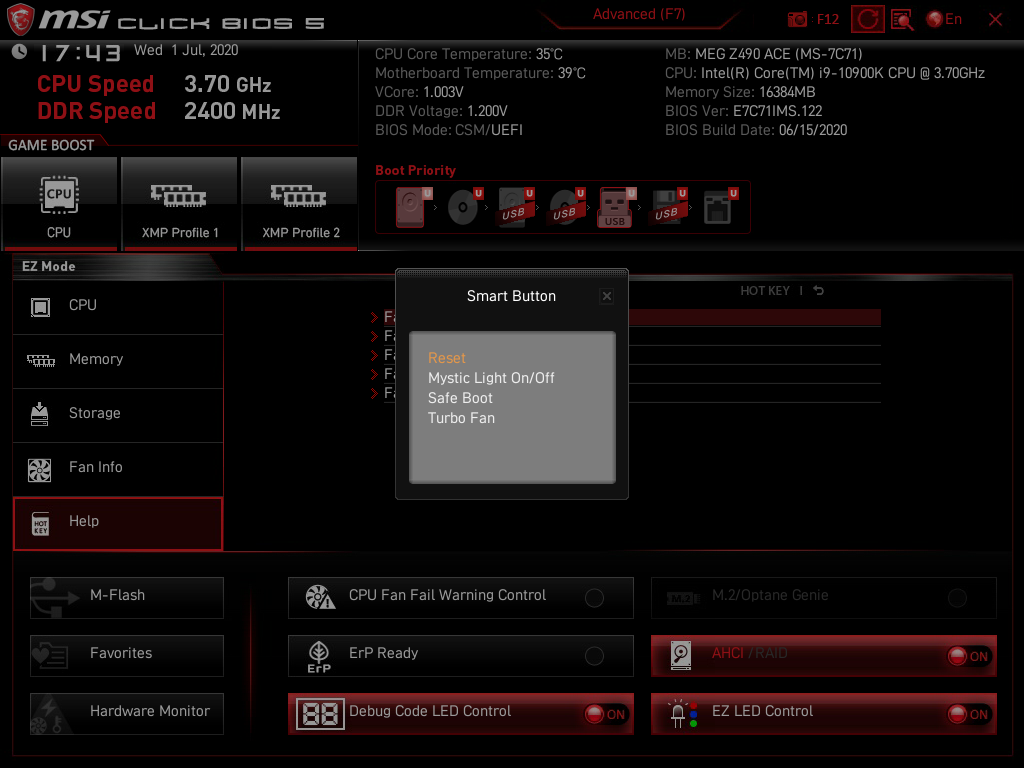Toggle the ErP Ready switch
1024x768 pixels.
click(x=594, y=656)
